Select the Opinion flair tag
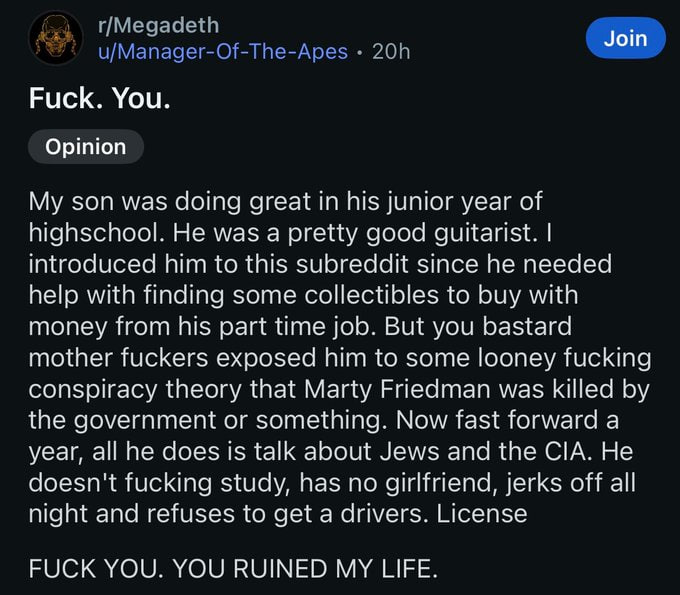 click(x=86, y=147)
